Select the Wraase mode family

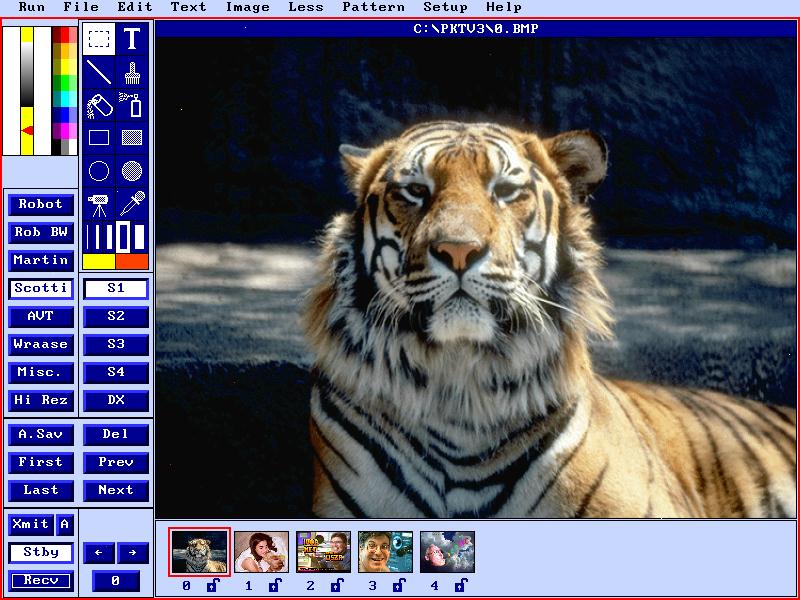tap(41, 345)
